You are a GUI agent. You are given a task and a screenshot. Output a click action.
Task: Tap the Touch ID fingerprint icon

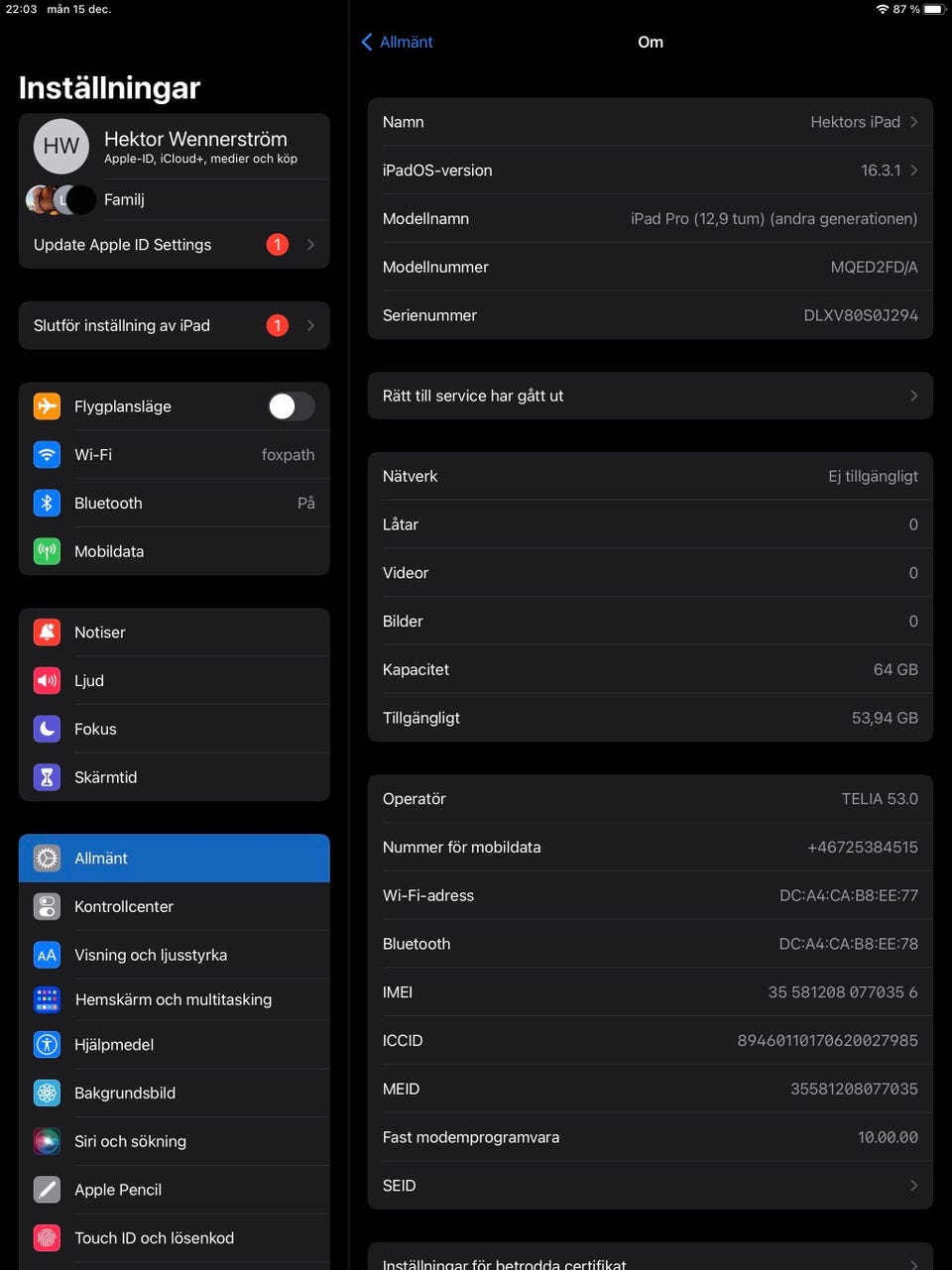47,1238
